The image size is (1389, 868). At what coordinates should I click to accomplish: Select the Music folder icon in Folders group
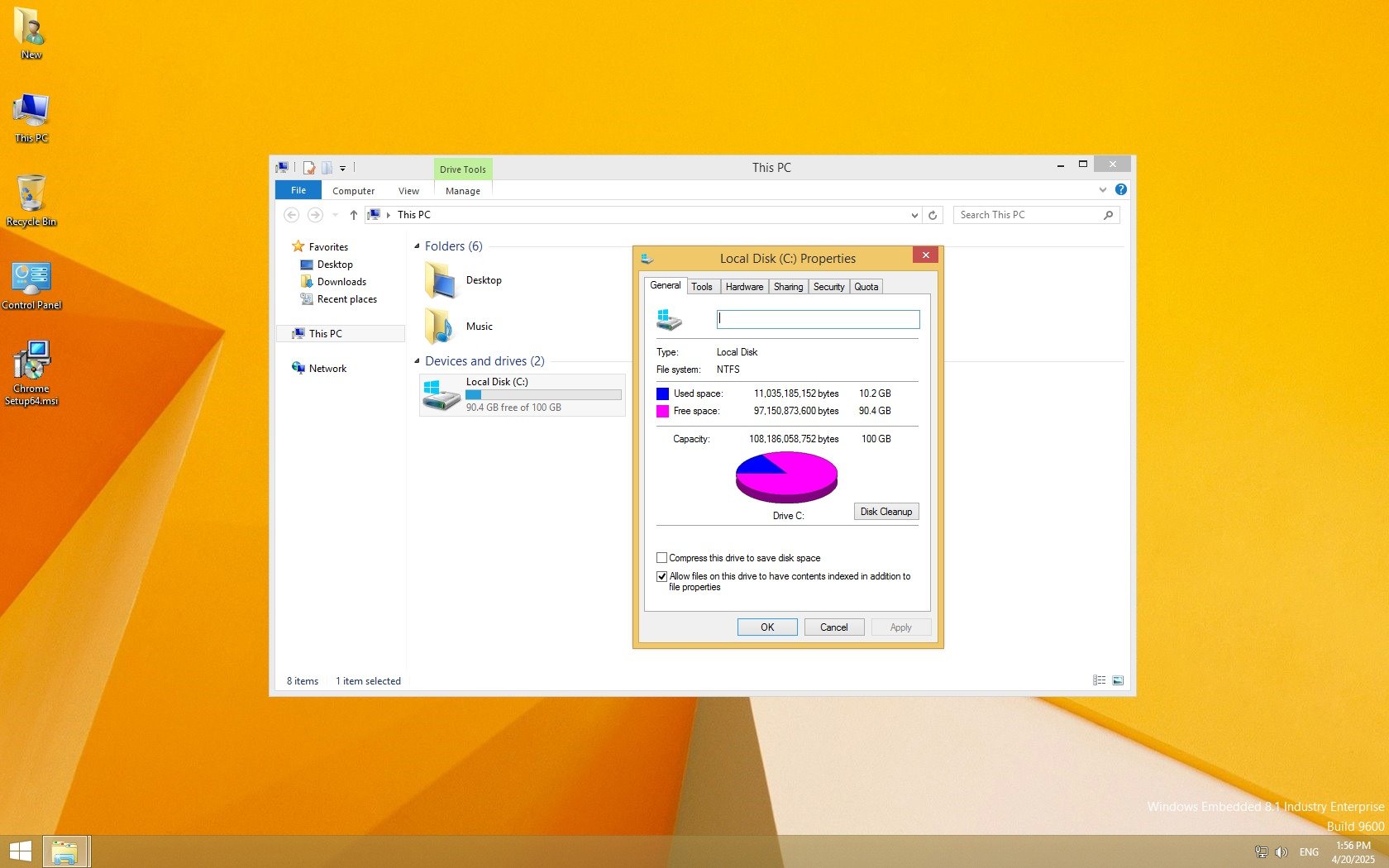(x=440, y=327)
